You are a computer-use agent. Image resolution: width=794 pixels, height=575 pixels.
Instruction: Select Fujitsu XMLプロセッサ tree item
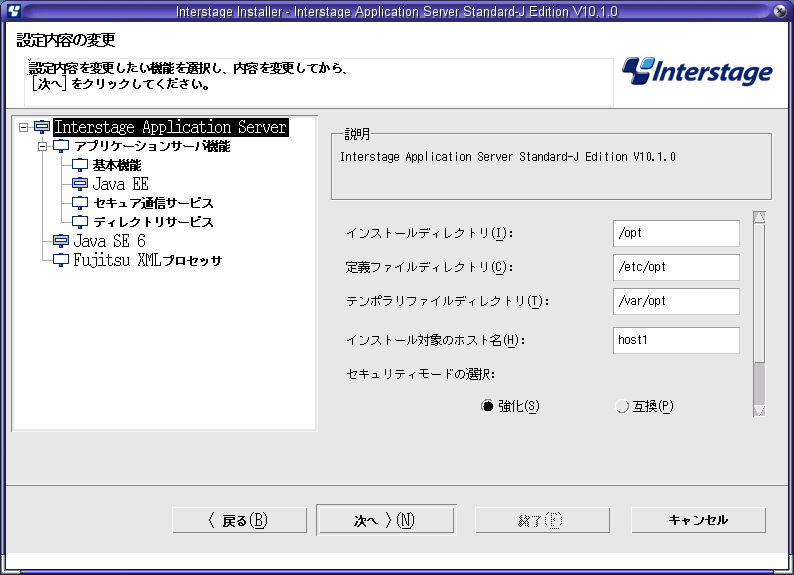click(x=148, y=260)
